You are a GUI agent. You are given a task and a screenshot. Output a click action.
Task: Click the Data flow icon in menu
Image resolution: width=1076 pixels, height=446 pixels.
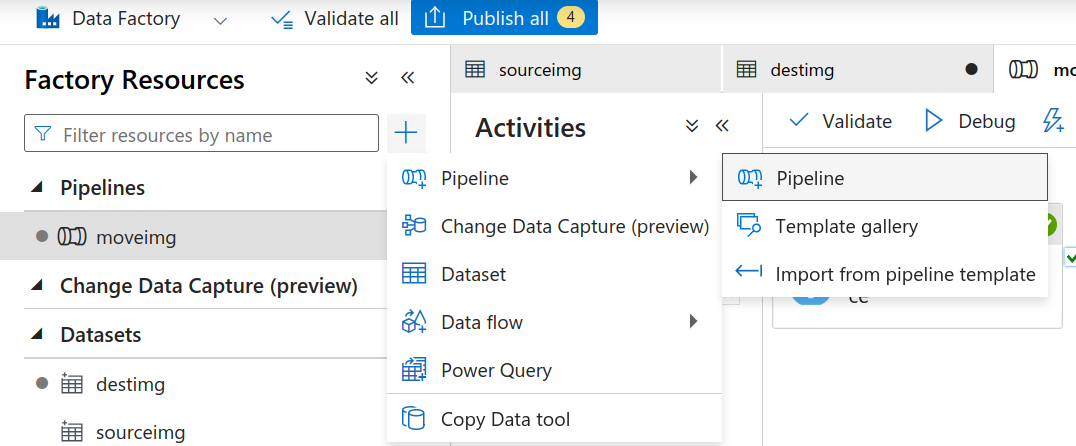pos(414,322)
